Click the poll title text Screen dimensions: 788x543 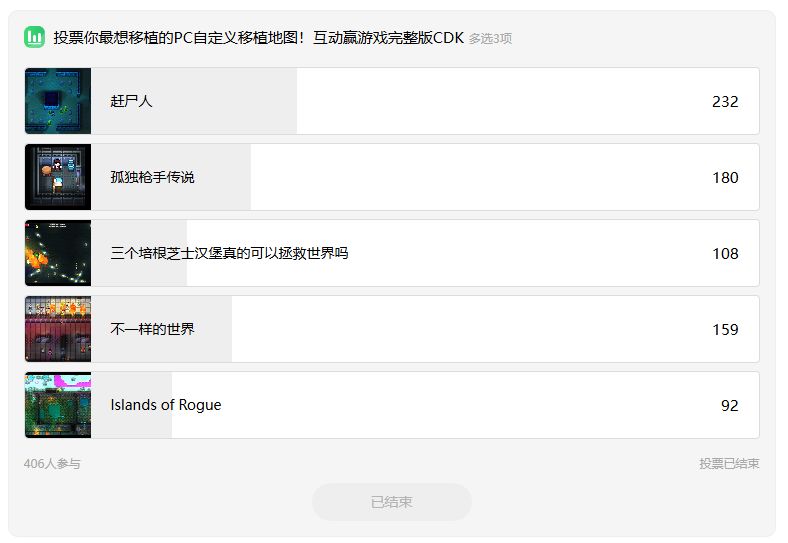coord(258,38)
